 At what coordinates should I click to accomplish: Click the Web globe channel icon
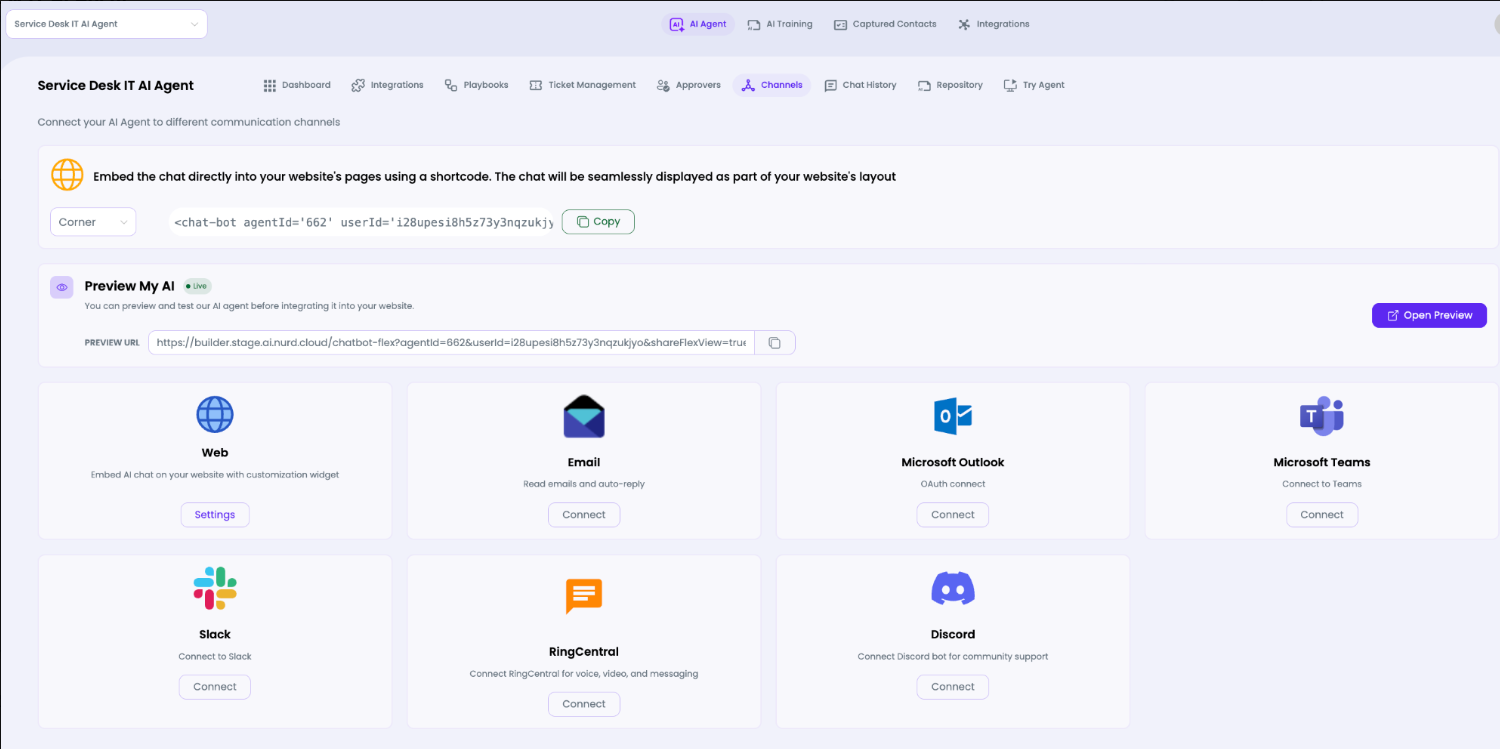[x=215, y=414]
